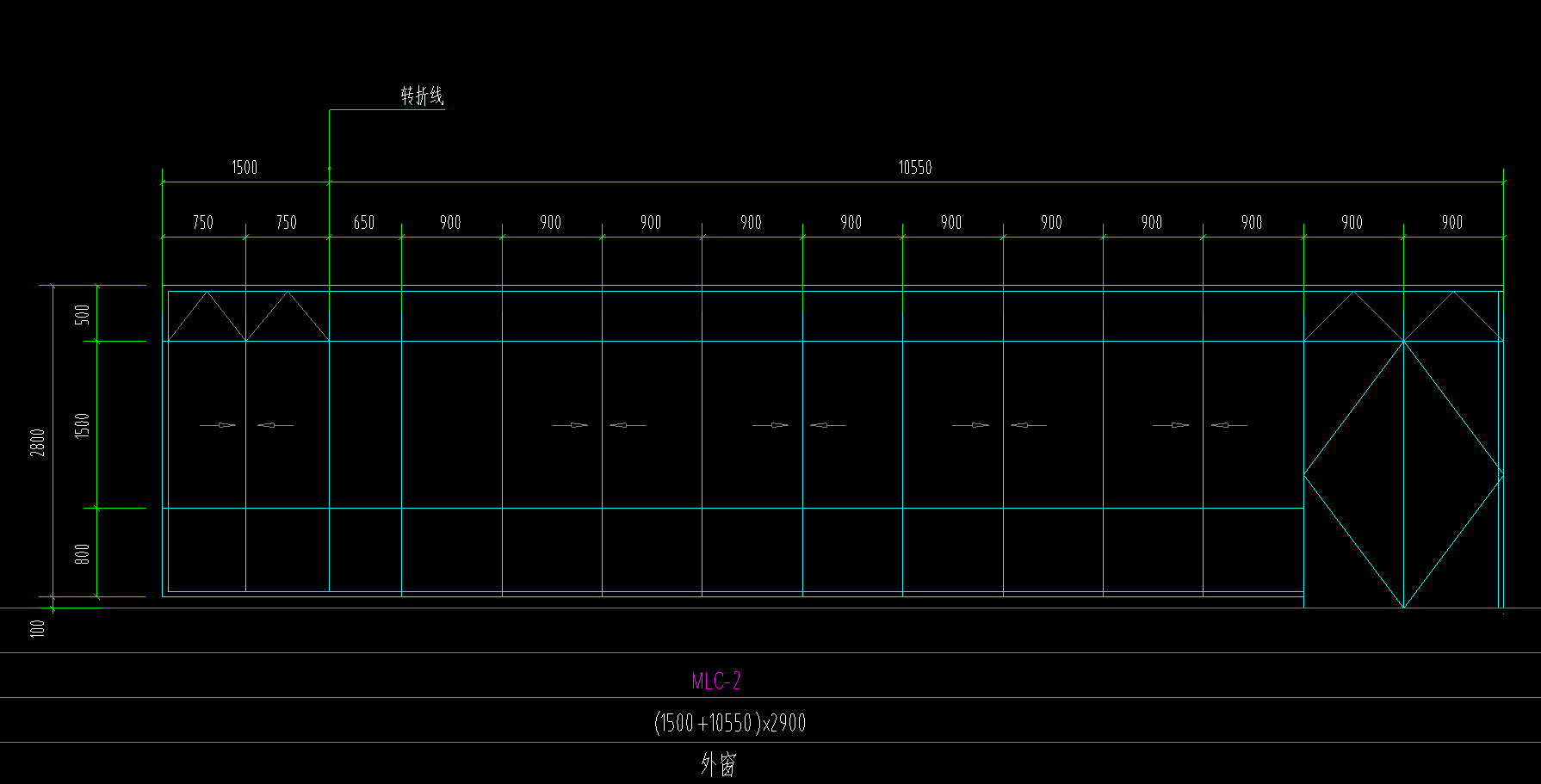
Task: Select the 650 dimension value
Action: [x=364, y=223]
